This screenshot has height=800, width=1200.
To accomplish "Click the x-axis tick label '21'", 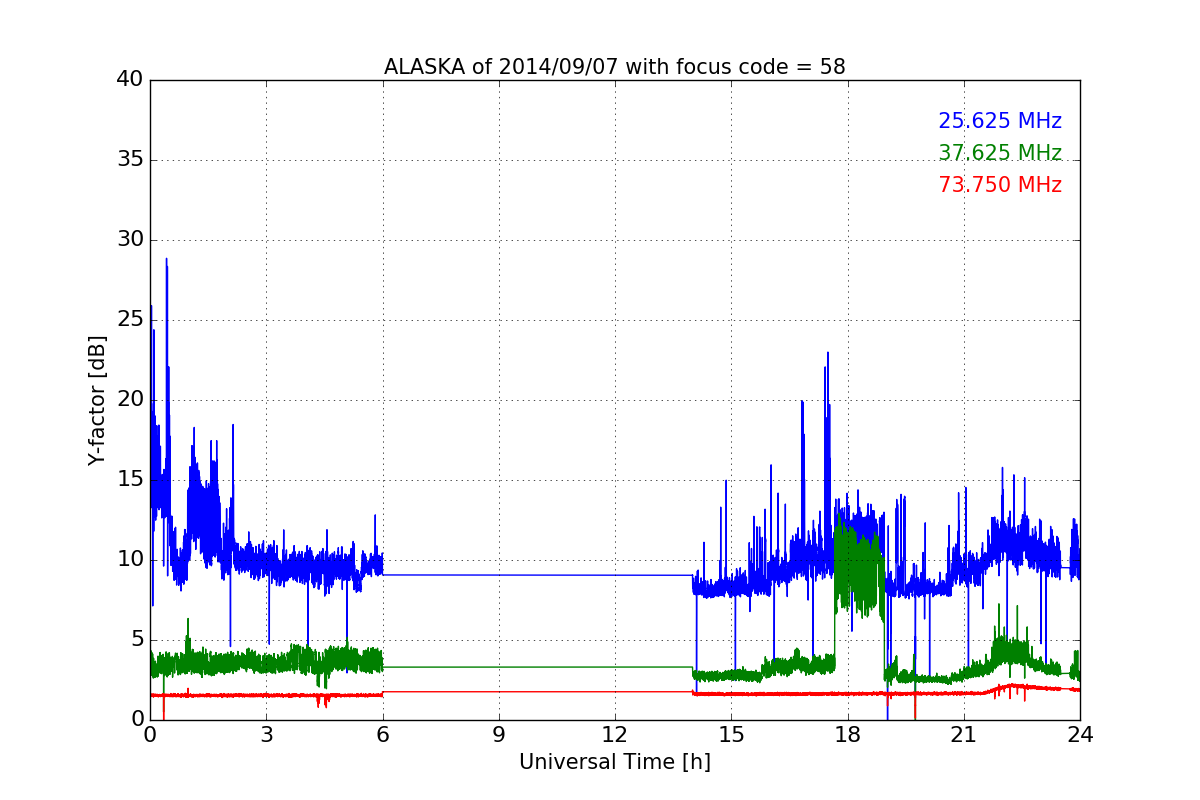I will coord(964,735).
